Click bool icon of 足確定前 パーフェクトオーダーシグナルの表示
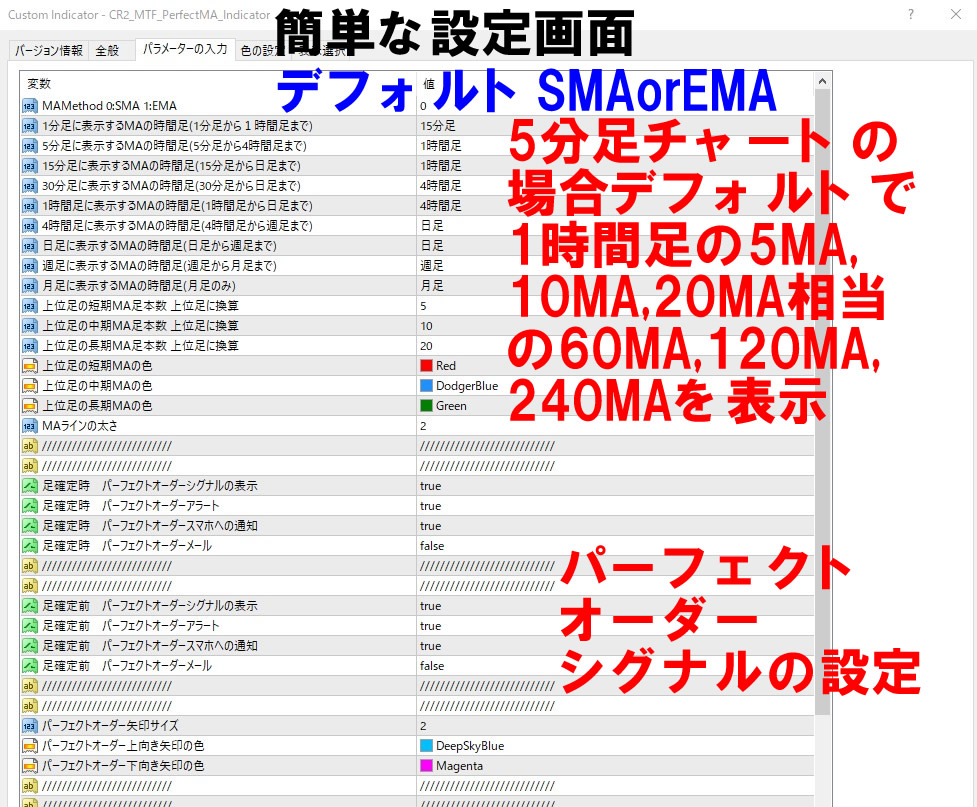Screen dimensions: 977x807 click(x=29, y=606)
